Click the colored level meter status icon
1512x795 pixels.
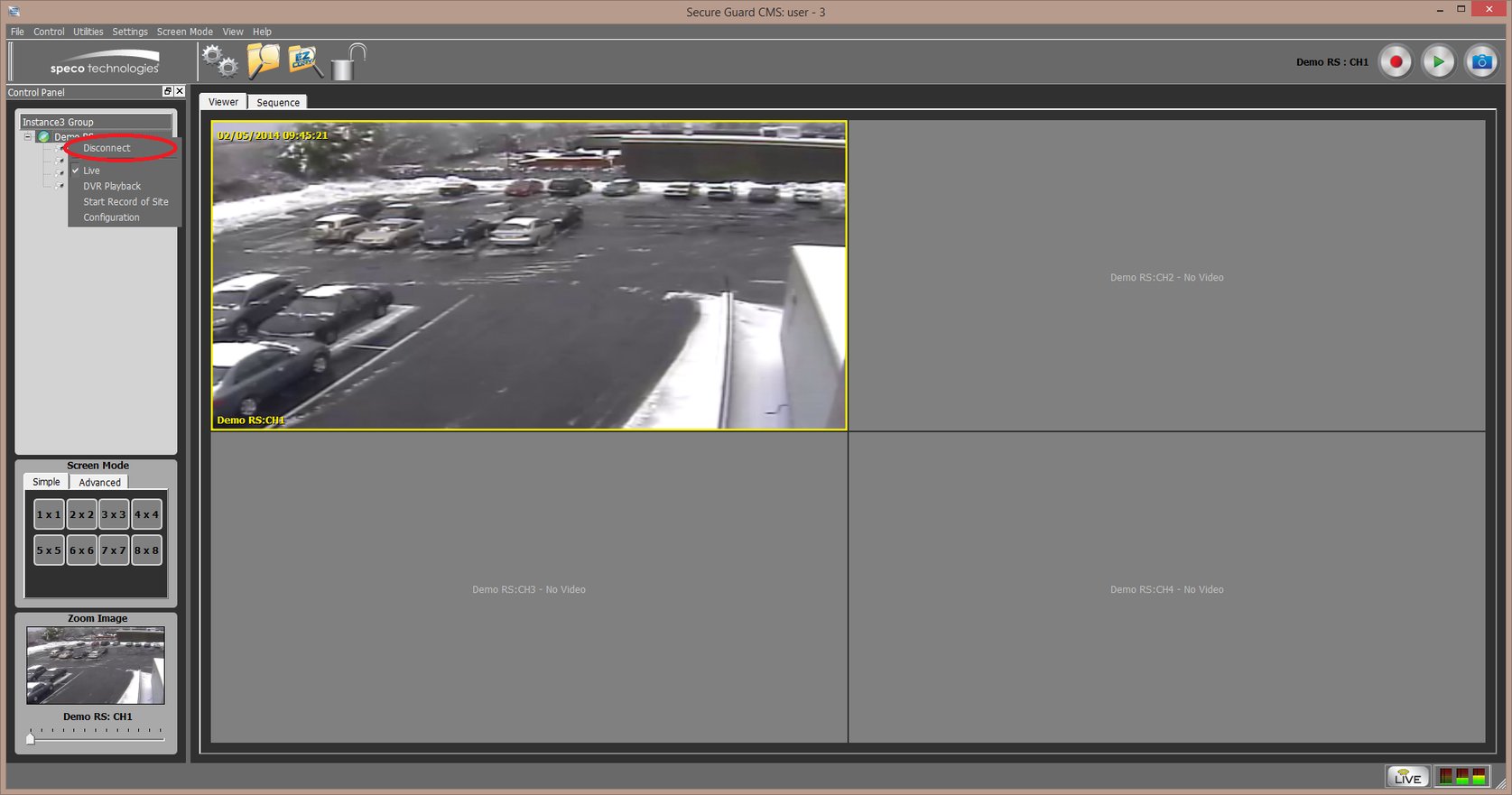1462,776
